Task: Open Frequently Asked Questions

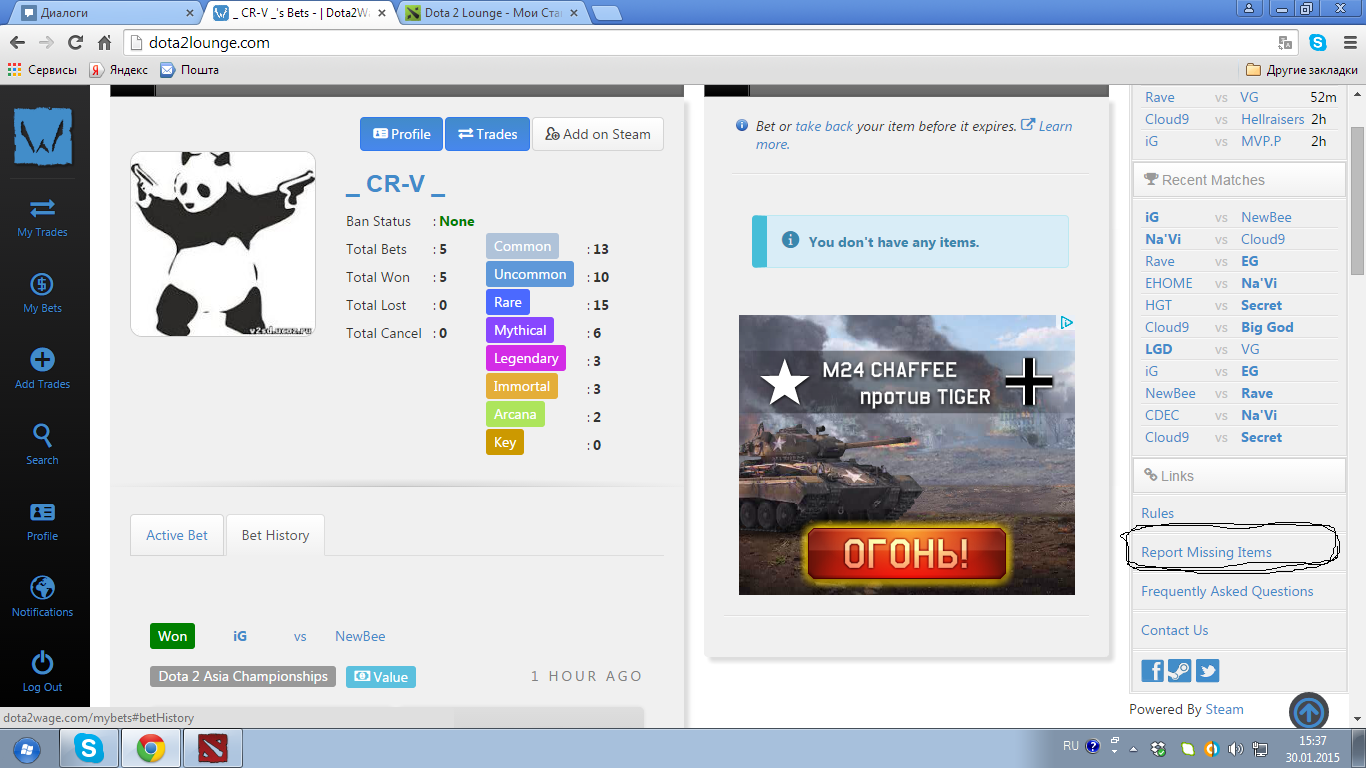Action: pos(1227,591)
